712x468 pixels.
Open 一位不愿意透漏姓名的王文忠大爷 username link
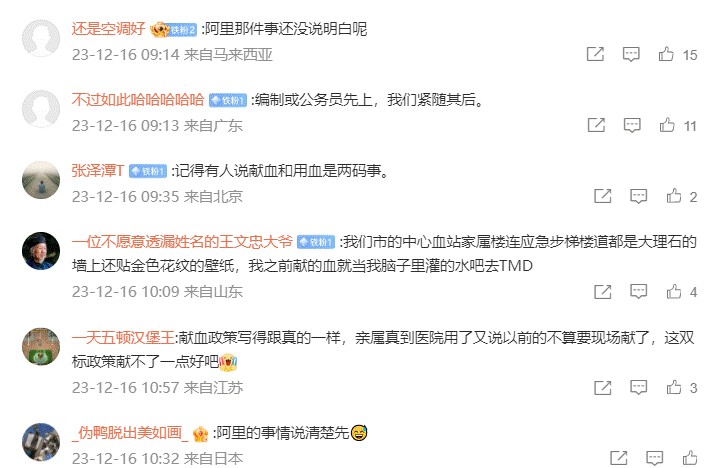click(x=182, y=242)
